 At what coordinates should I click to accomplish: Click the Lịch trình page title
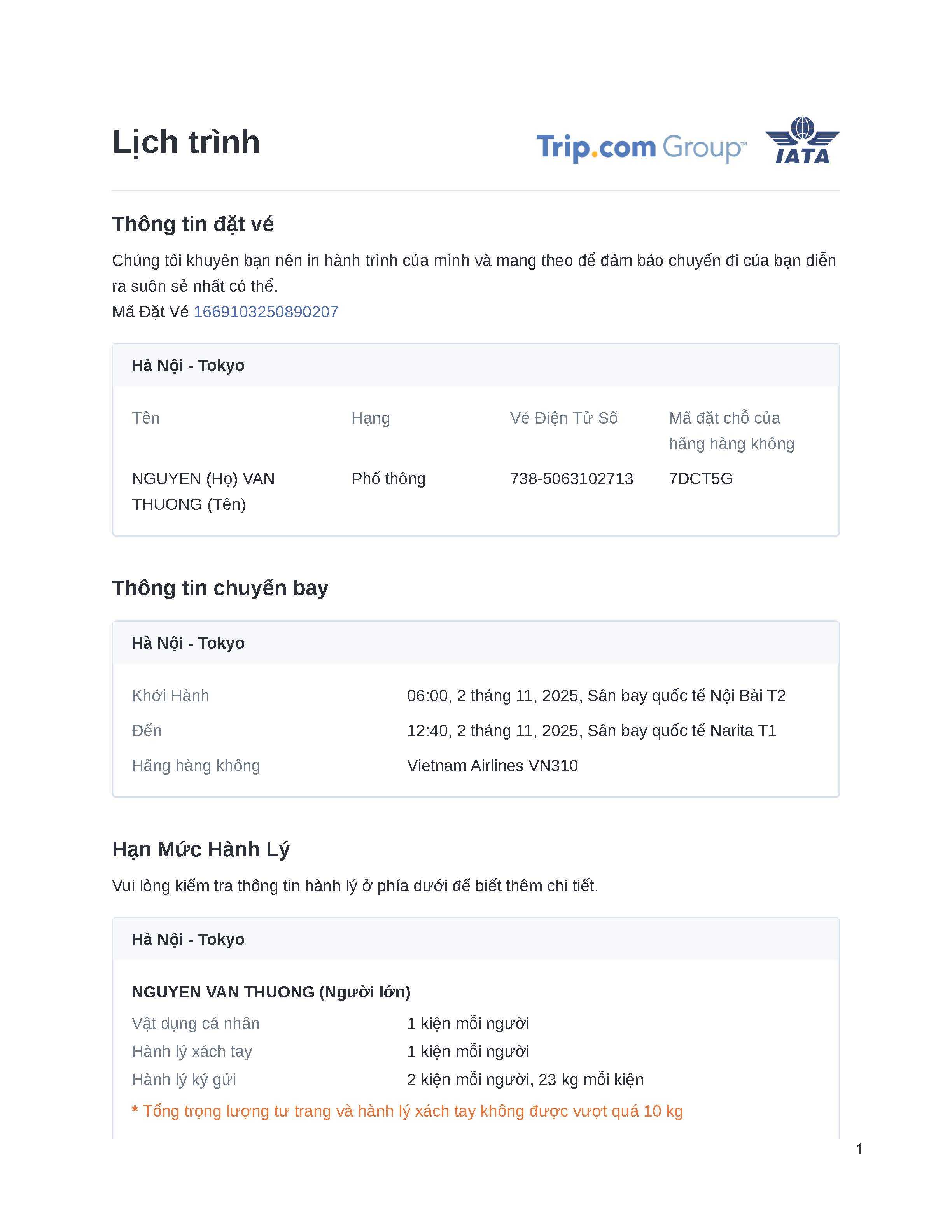(186, 142)
